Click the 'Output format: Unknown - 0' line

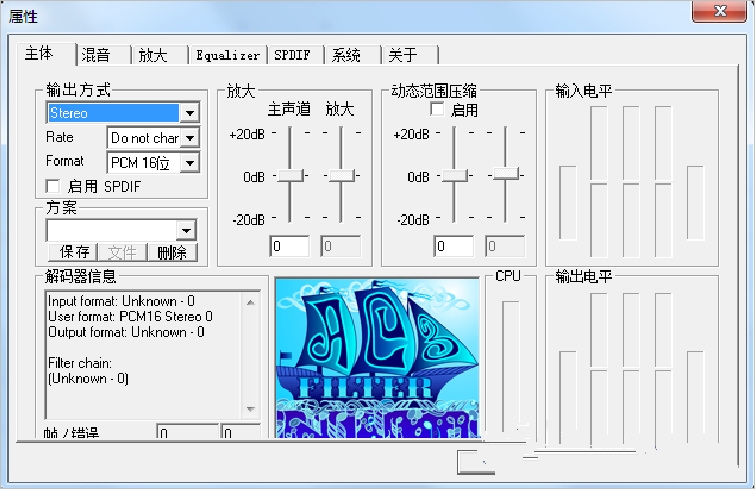coord(126,332)
